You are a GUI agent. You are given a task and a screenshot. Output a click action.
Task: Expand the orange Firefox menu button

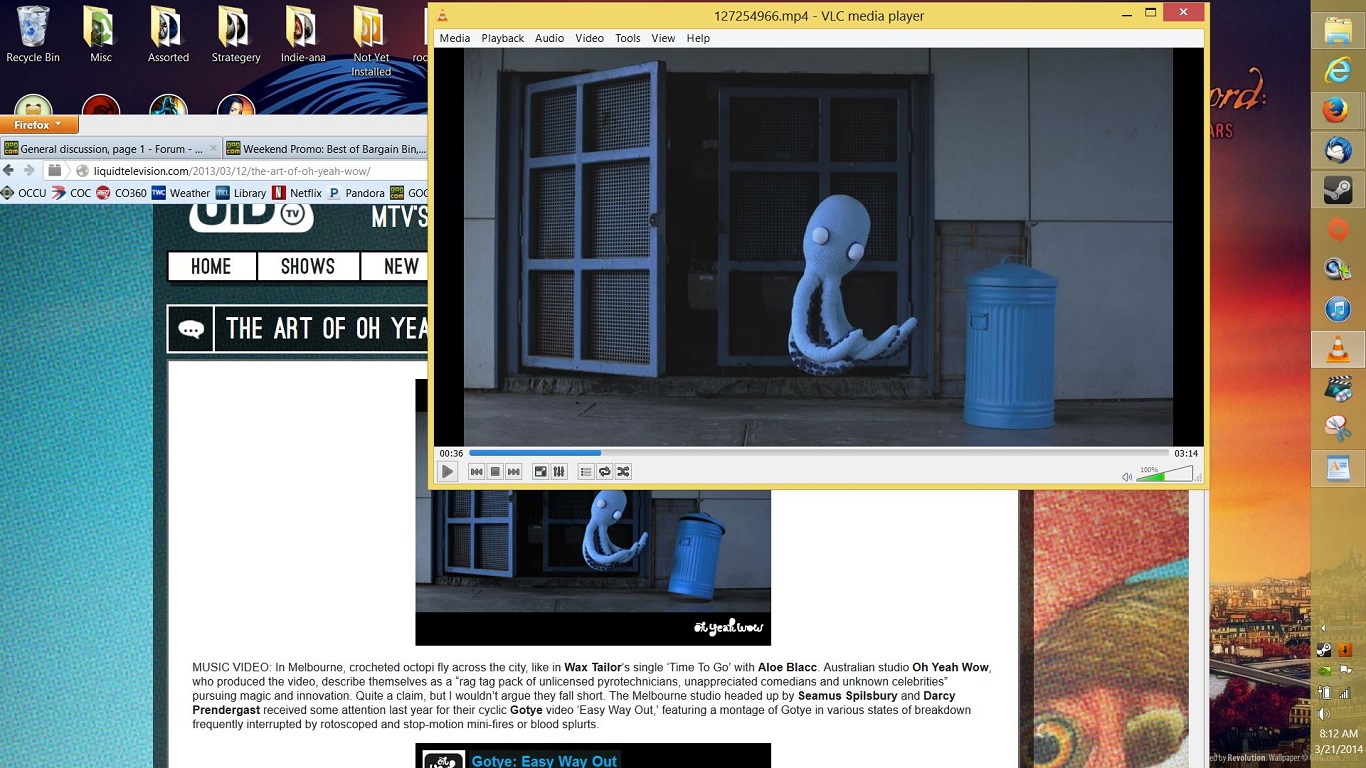coord(39,125)
